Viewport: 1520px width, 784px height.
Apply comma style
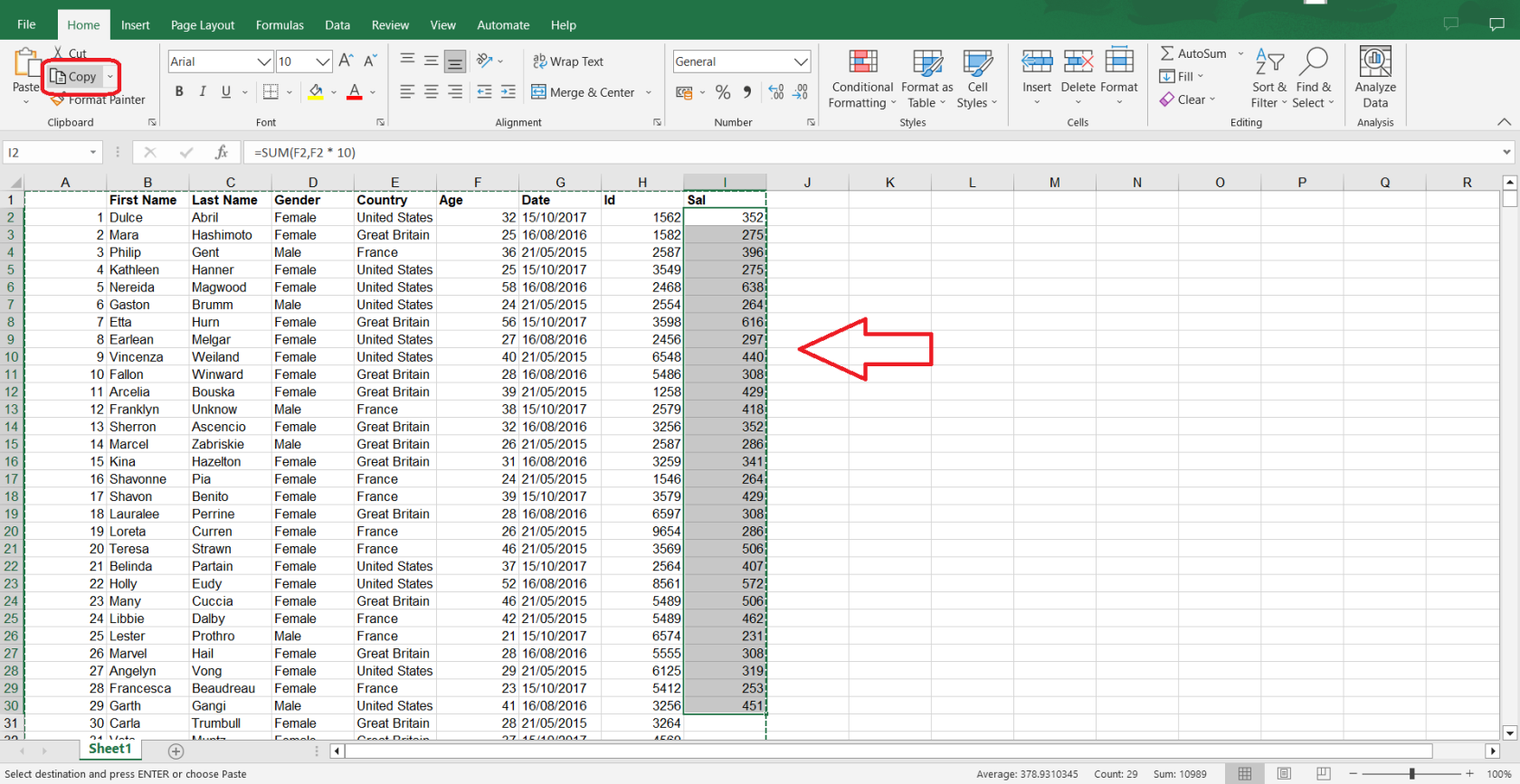pyautogui.click(x=746, y=92)
